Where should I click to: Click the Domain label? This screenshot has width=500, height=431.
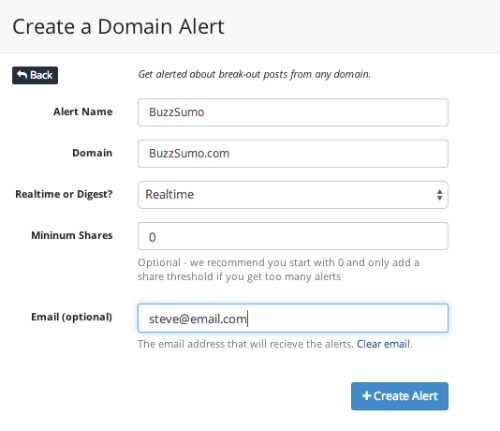(92, 153)
